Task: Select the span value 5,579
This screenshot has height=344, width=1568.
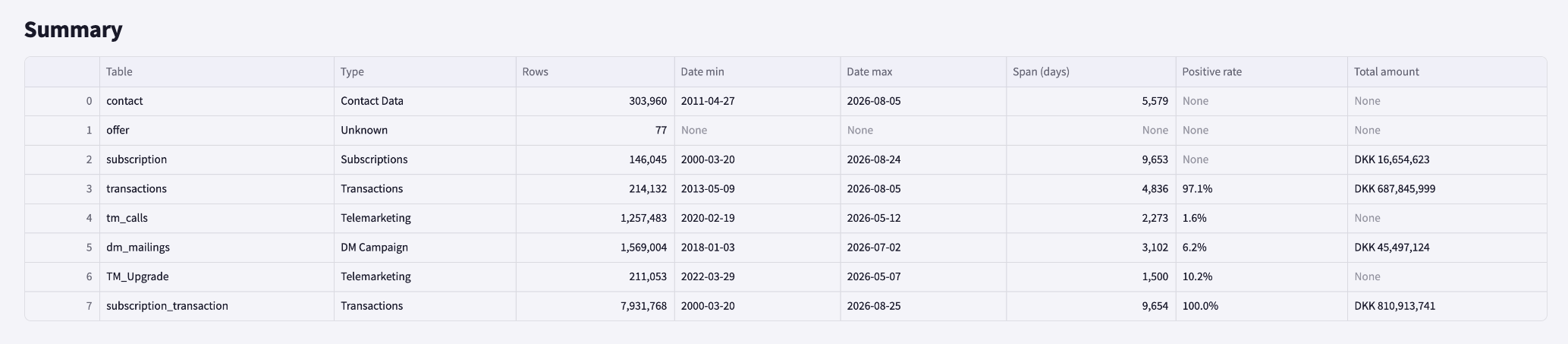Action: [x=1091, y=101]
